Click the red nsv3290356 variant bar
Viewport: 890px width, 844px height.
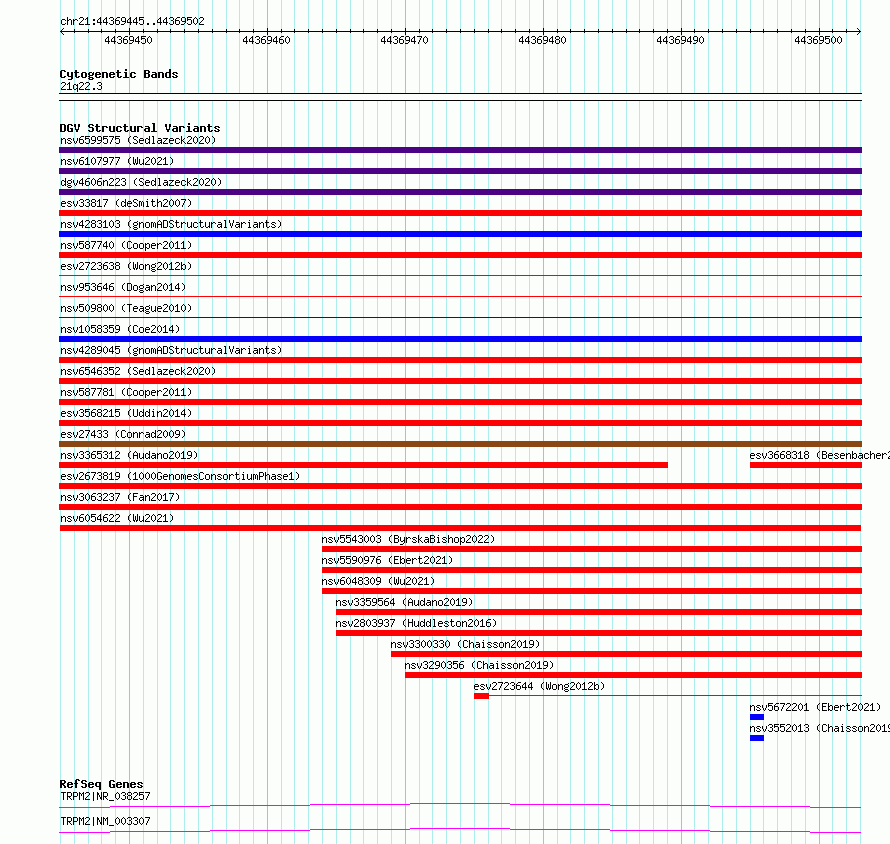tap(633, 675)
